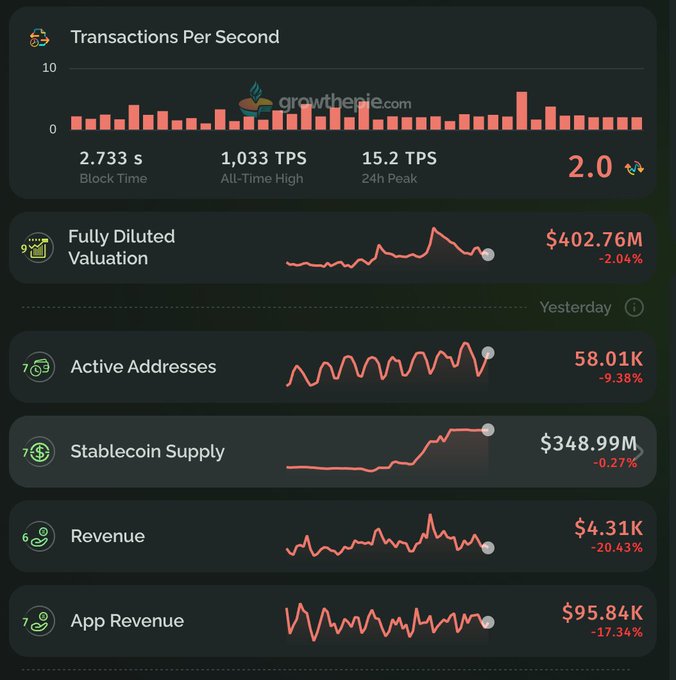Click the tallest bar in TPS chart
This screenshot has height=680, width=676.
click(522, 111)
